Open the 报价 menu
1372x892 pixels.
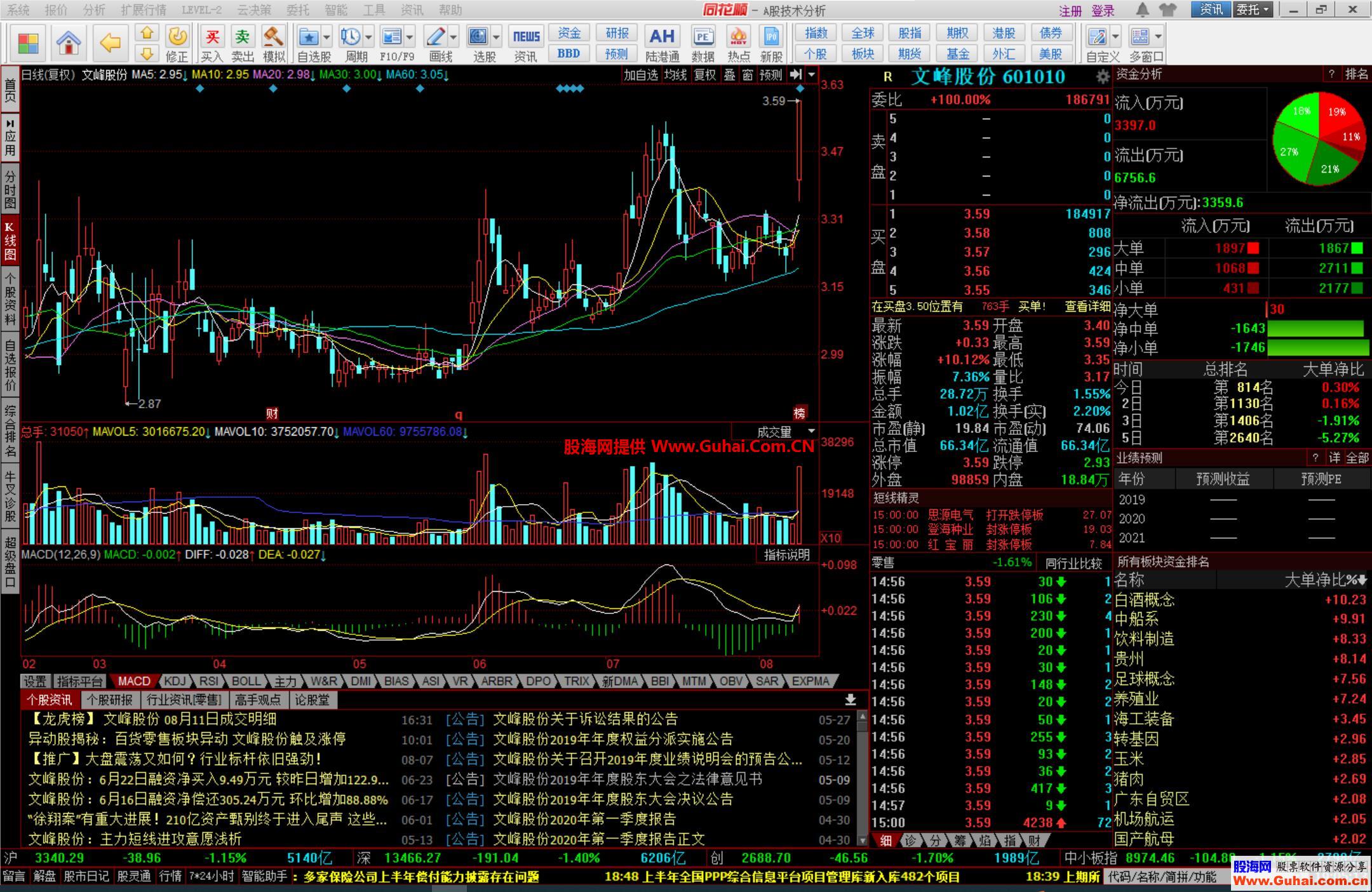tap(56, 10)
